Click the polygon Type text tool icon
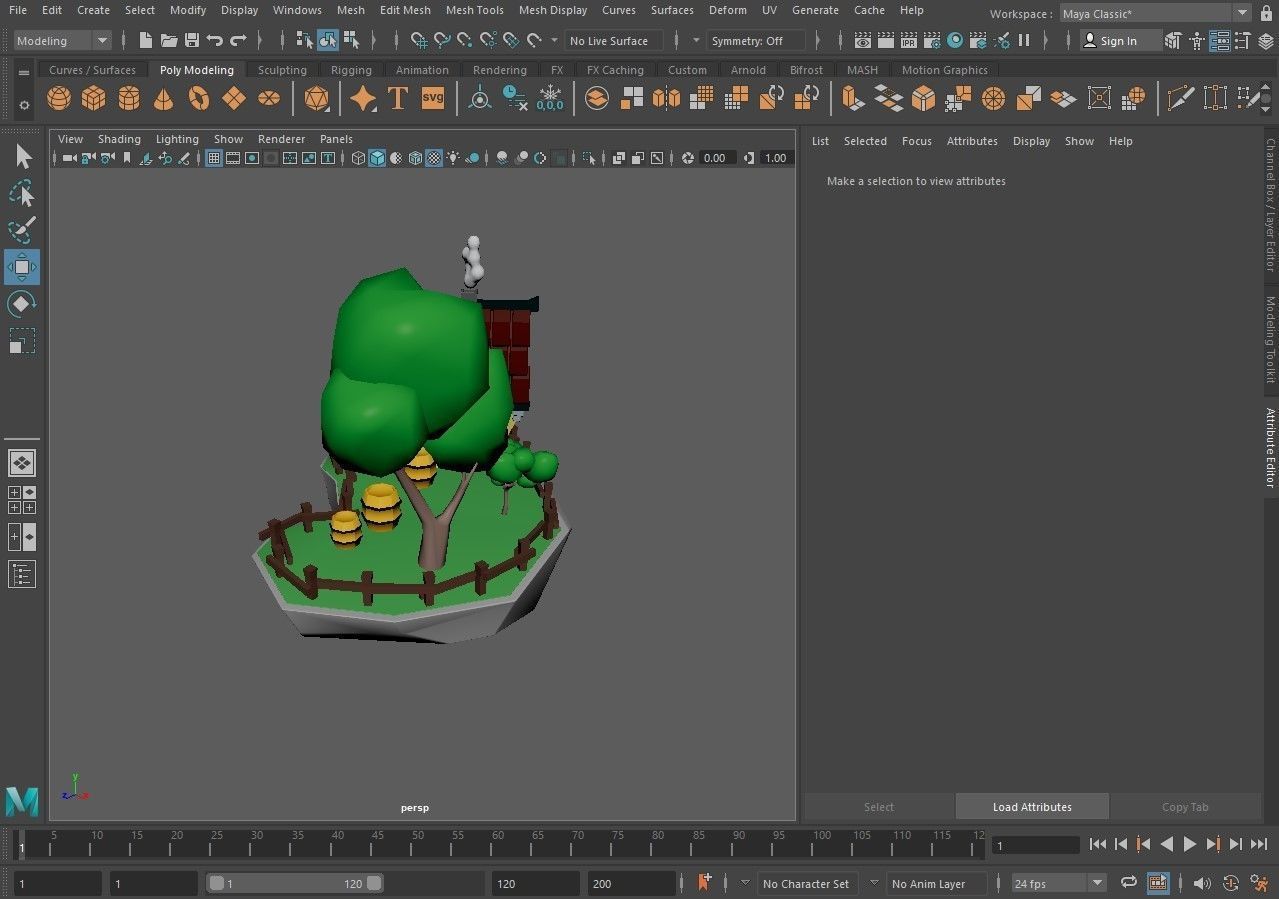This screenshot has width=1279, height=899. point(398,98)
